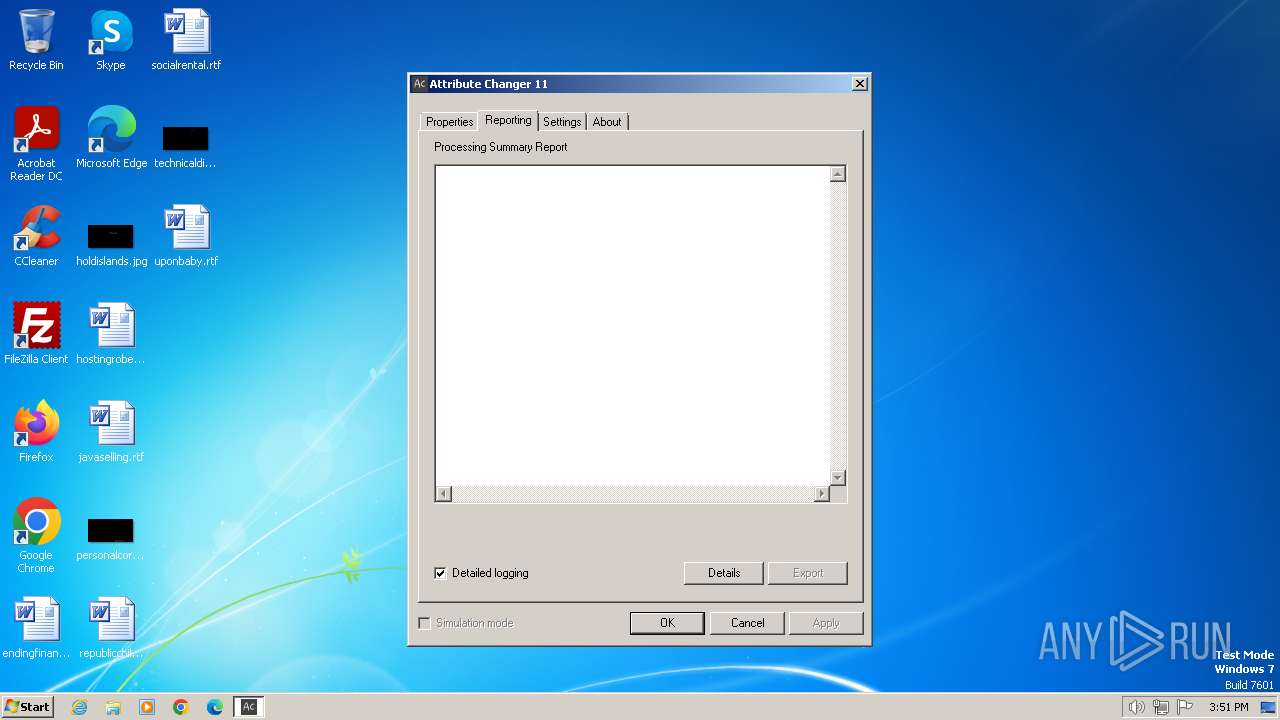This screenshot has height=720, width=1280.
Task: Uncheck the Detailed logging checkbox
Action: tap(440, 573)
